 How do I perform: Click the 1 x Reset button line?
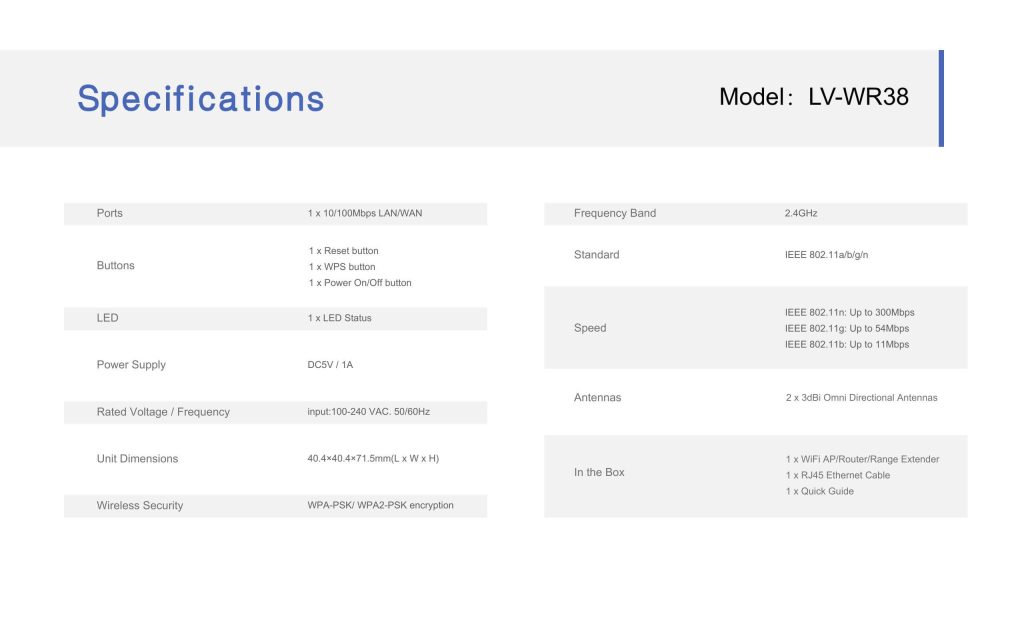pyautogui.click(x=344, y=251)
